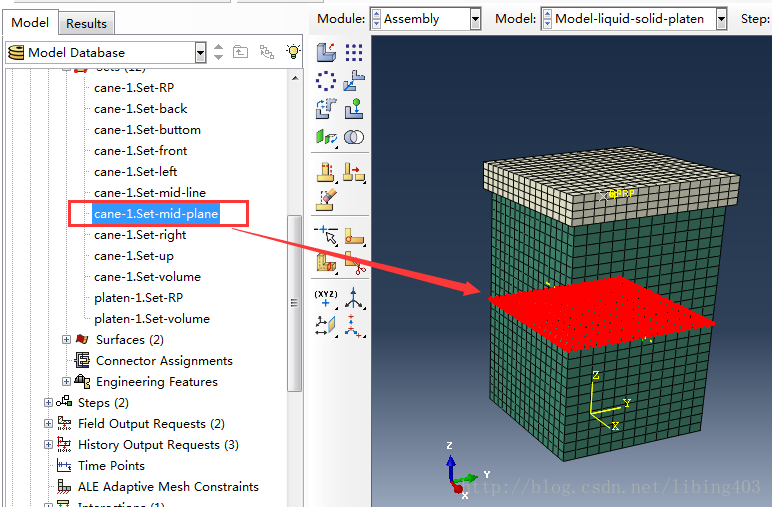Viewport: 772px width, 507px height.
Task: Select the Create Instance tool
Action: pyautogui.click(x=326, y=52)
